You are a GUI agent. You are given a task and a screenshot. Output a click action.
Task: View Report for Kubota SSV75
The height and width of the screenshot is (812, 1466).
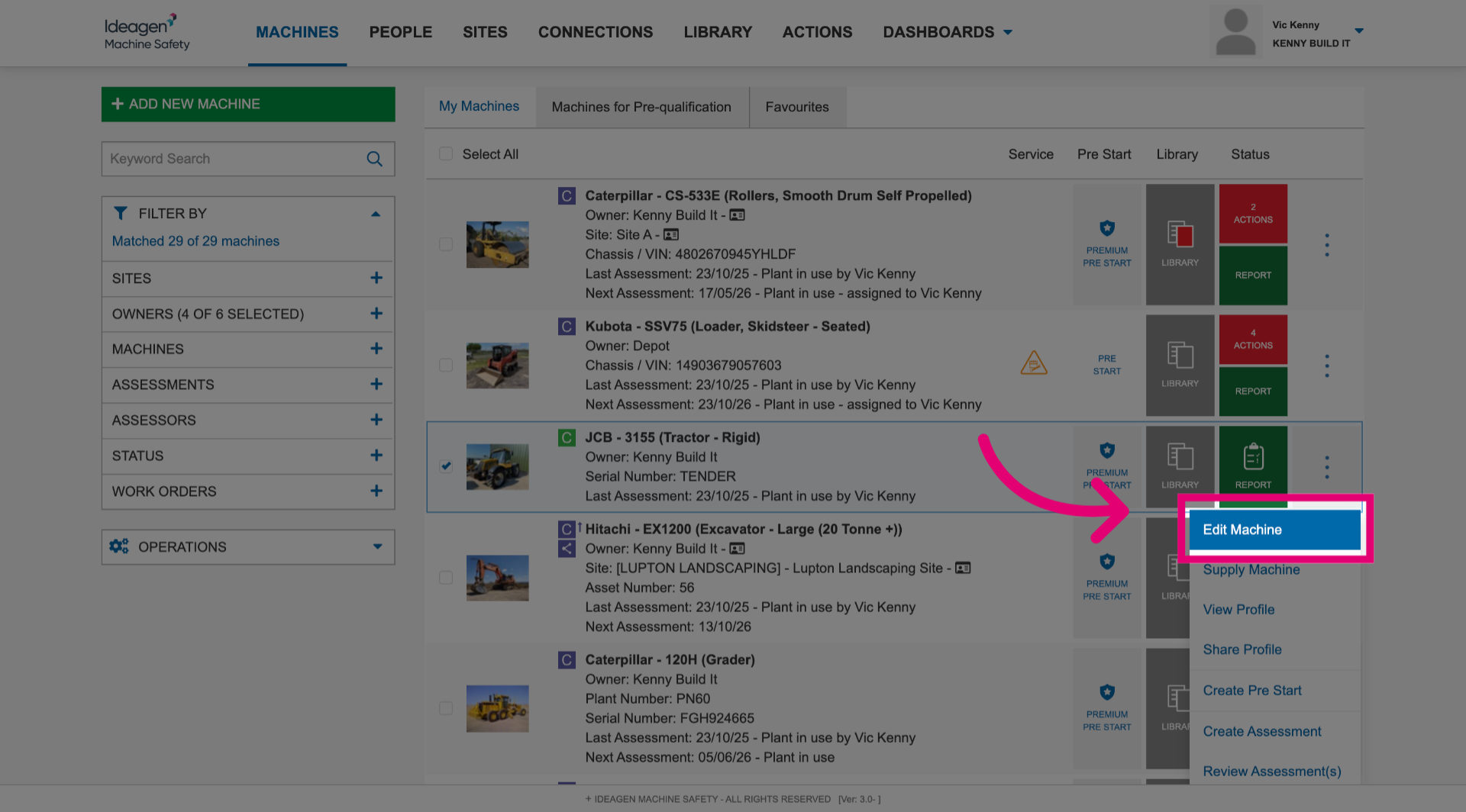[1253, 391]
